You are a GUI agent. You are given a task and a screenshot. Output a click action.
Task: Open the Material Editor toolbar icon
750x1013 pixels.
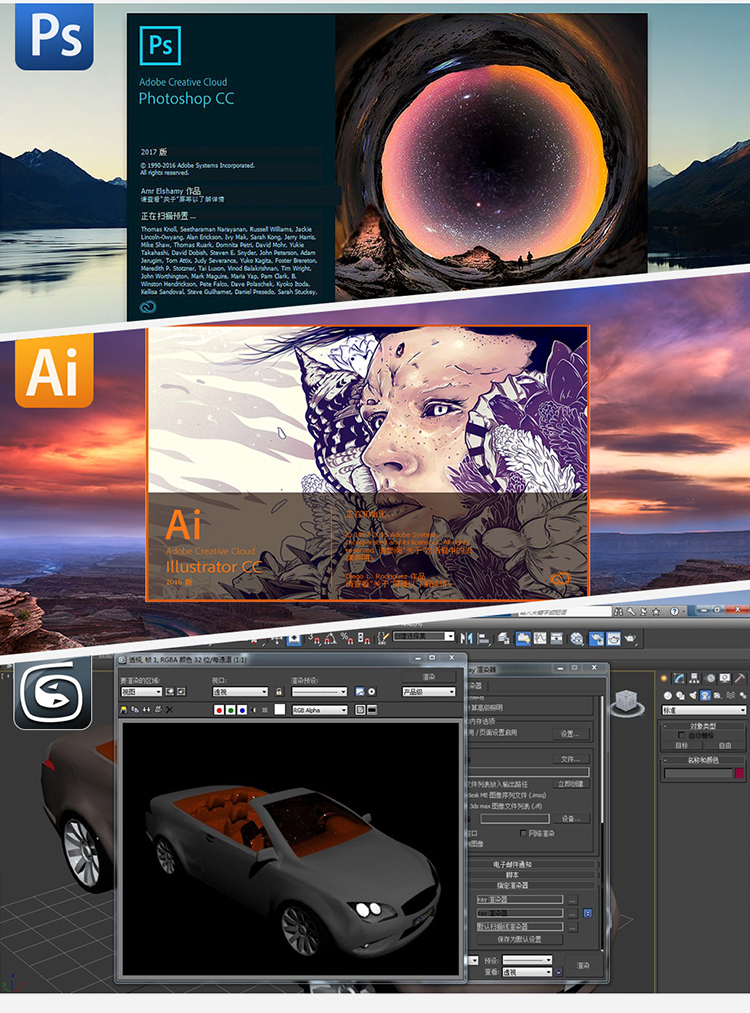click(x=577, y=638)
